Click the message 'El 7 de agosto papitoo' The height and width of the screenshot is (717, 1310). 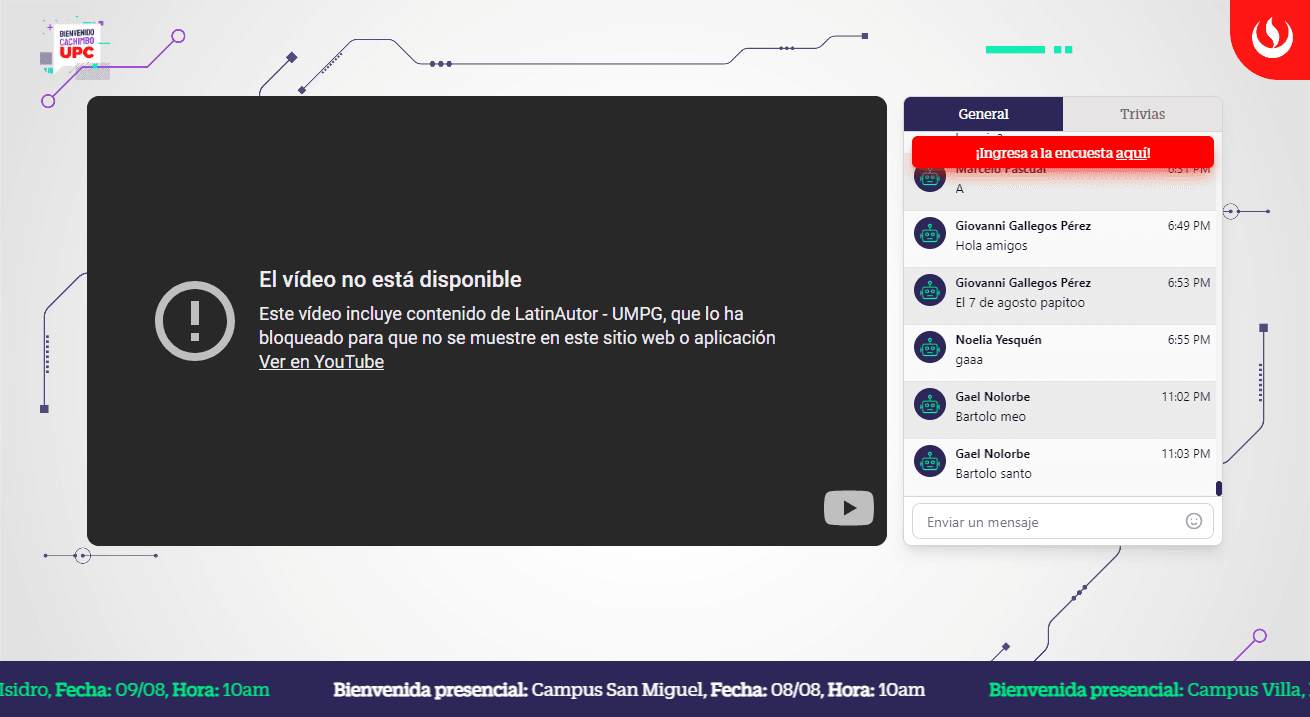(1020, 303)
